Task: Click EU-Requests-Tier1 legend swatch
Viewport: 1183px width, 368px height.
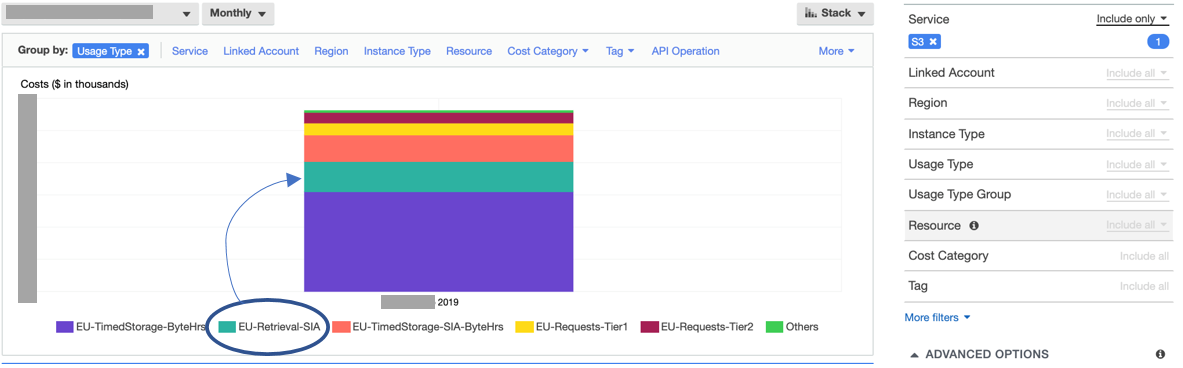Action: 524,327
